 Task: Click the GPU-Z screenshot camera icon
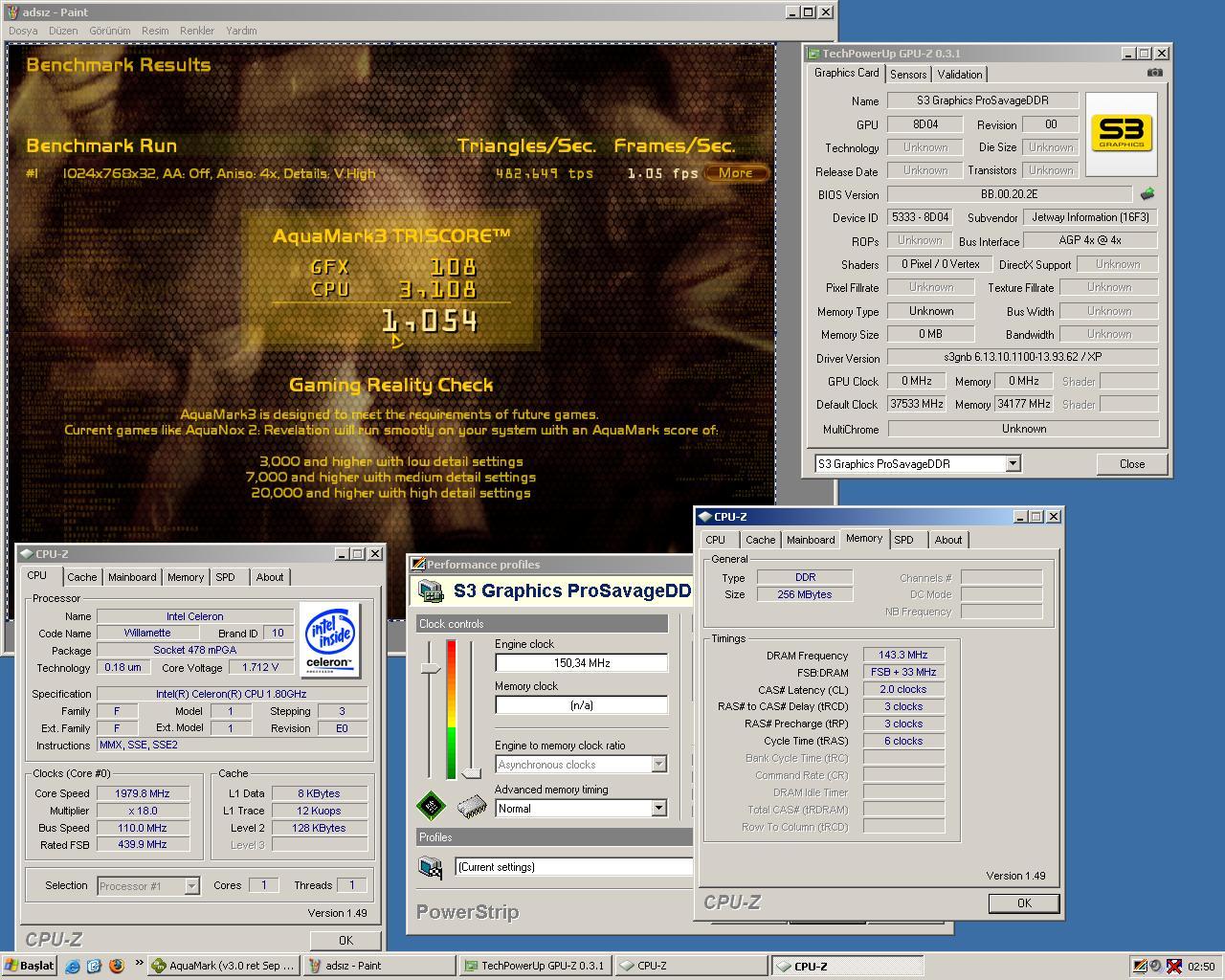[1155, 73]
